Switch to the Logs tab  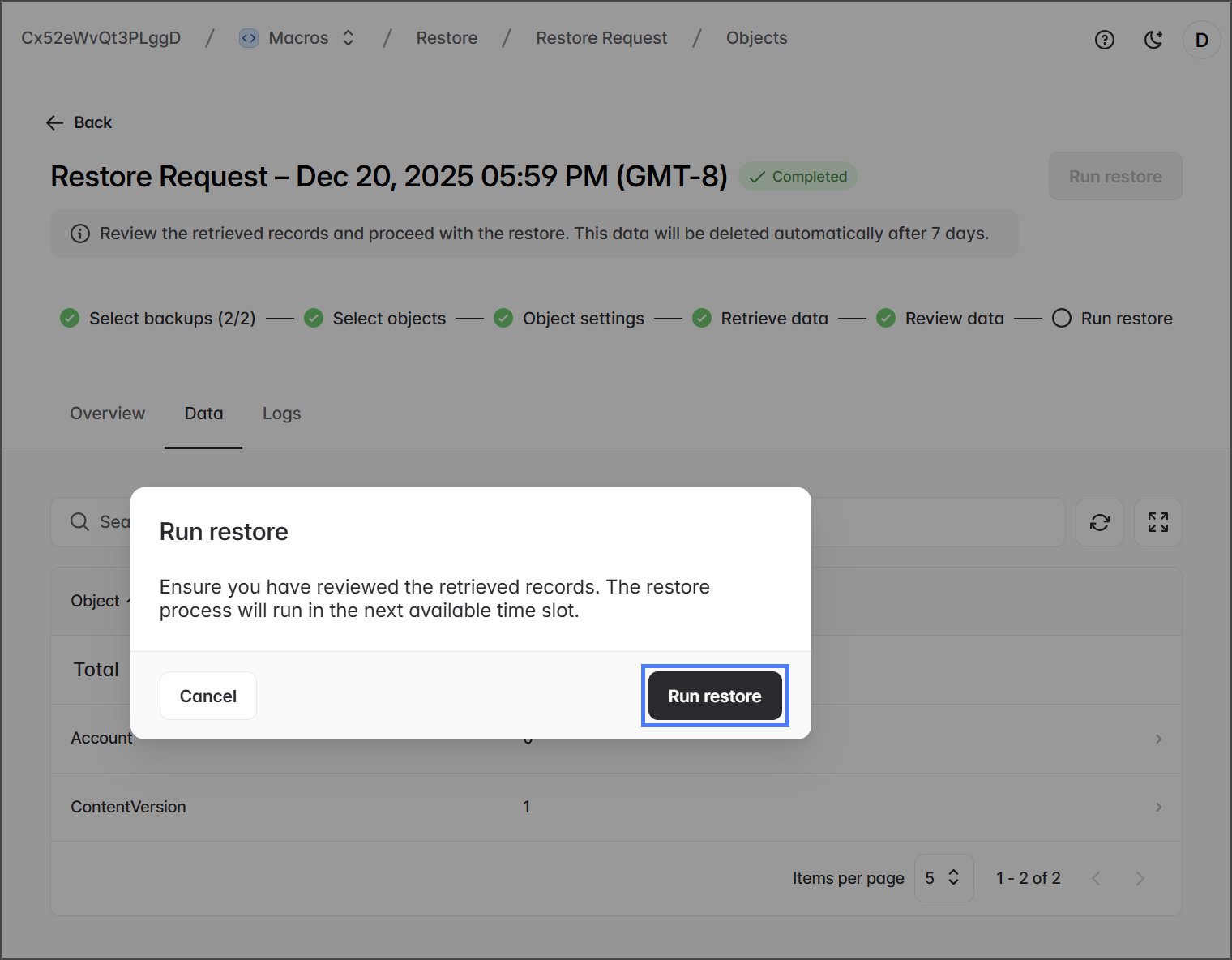point(281,414)
